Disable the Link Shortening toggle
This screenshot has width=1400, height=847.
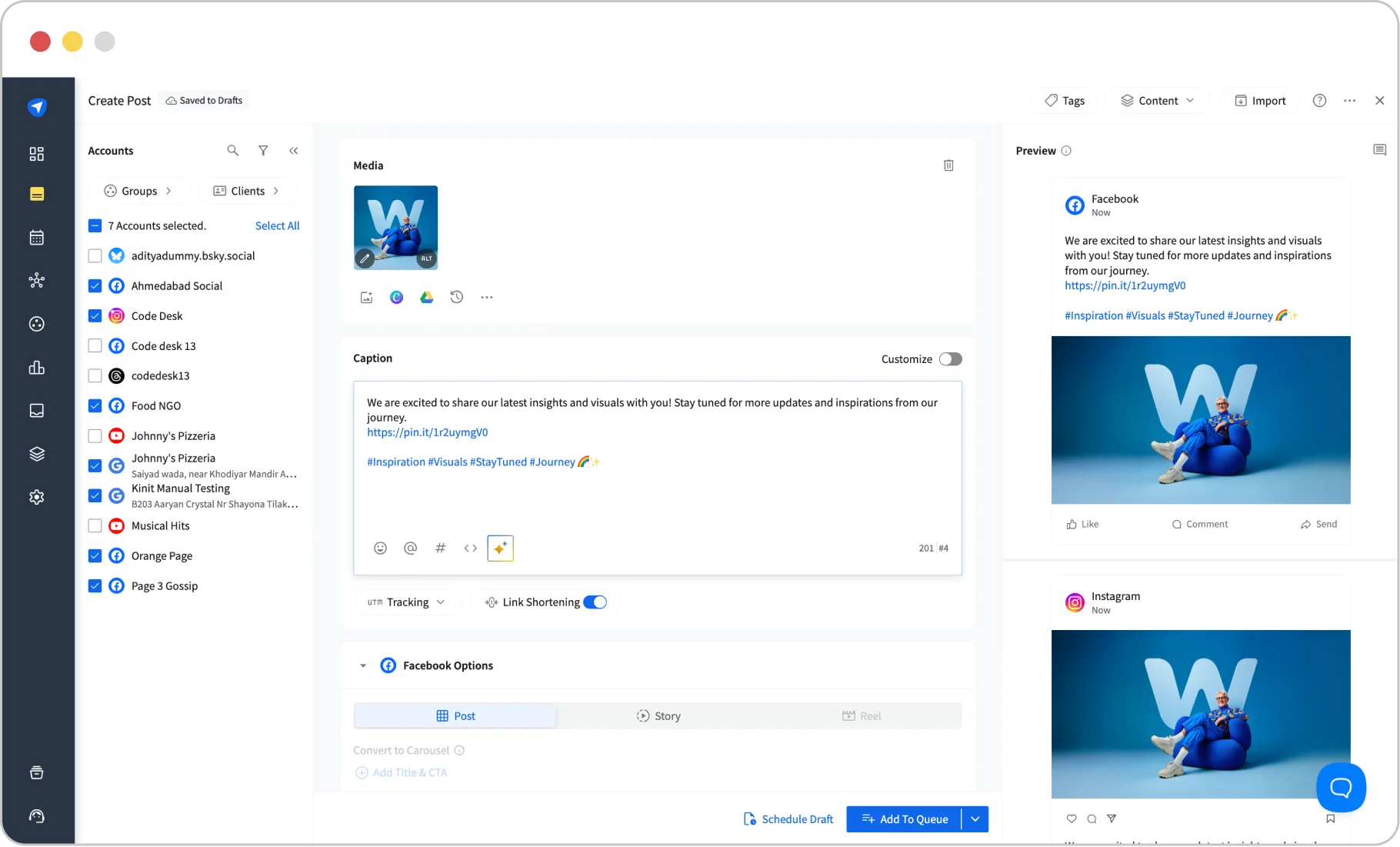pos(595,602)
